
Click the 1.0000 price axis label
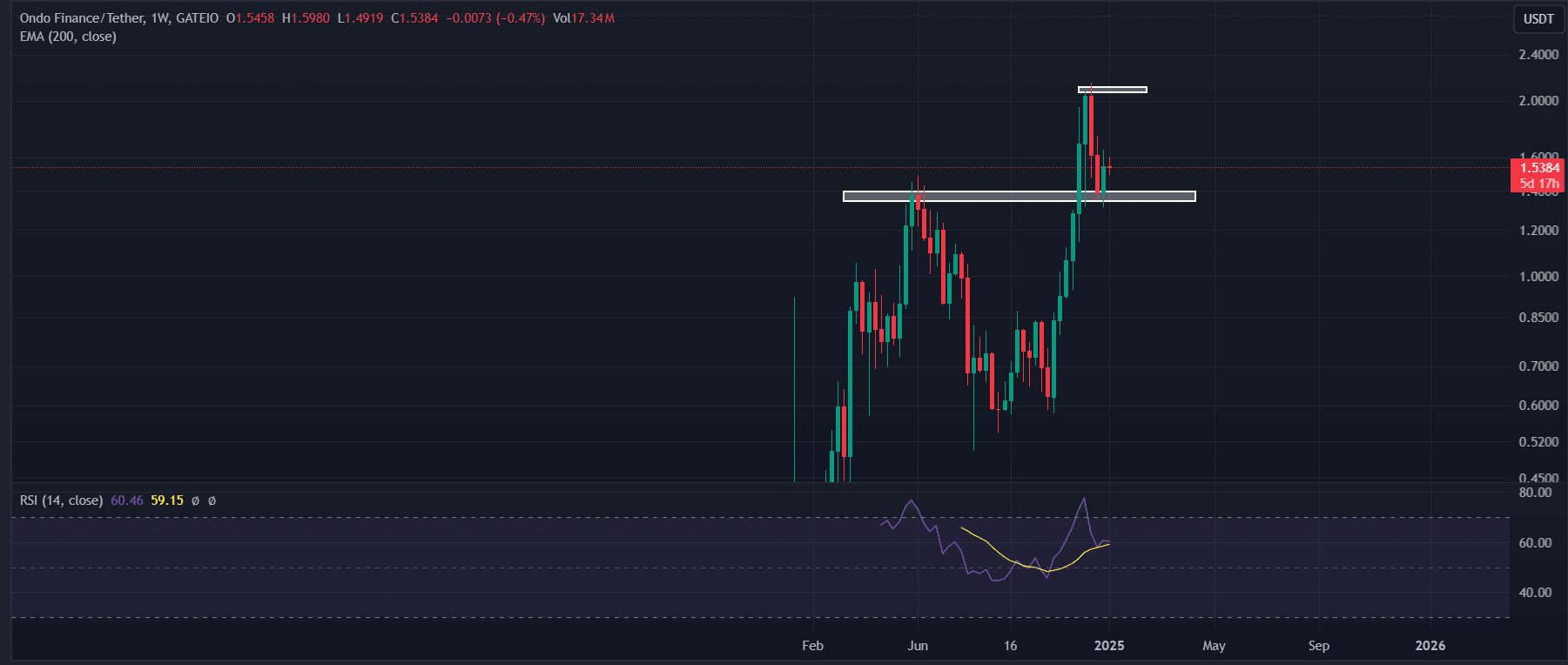(x=1538, y=277)
